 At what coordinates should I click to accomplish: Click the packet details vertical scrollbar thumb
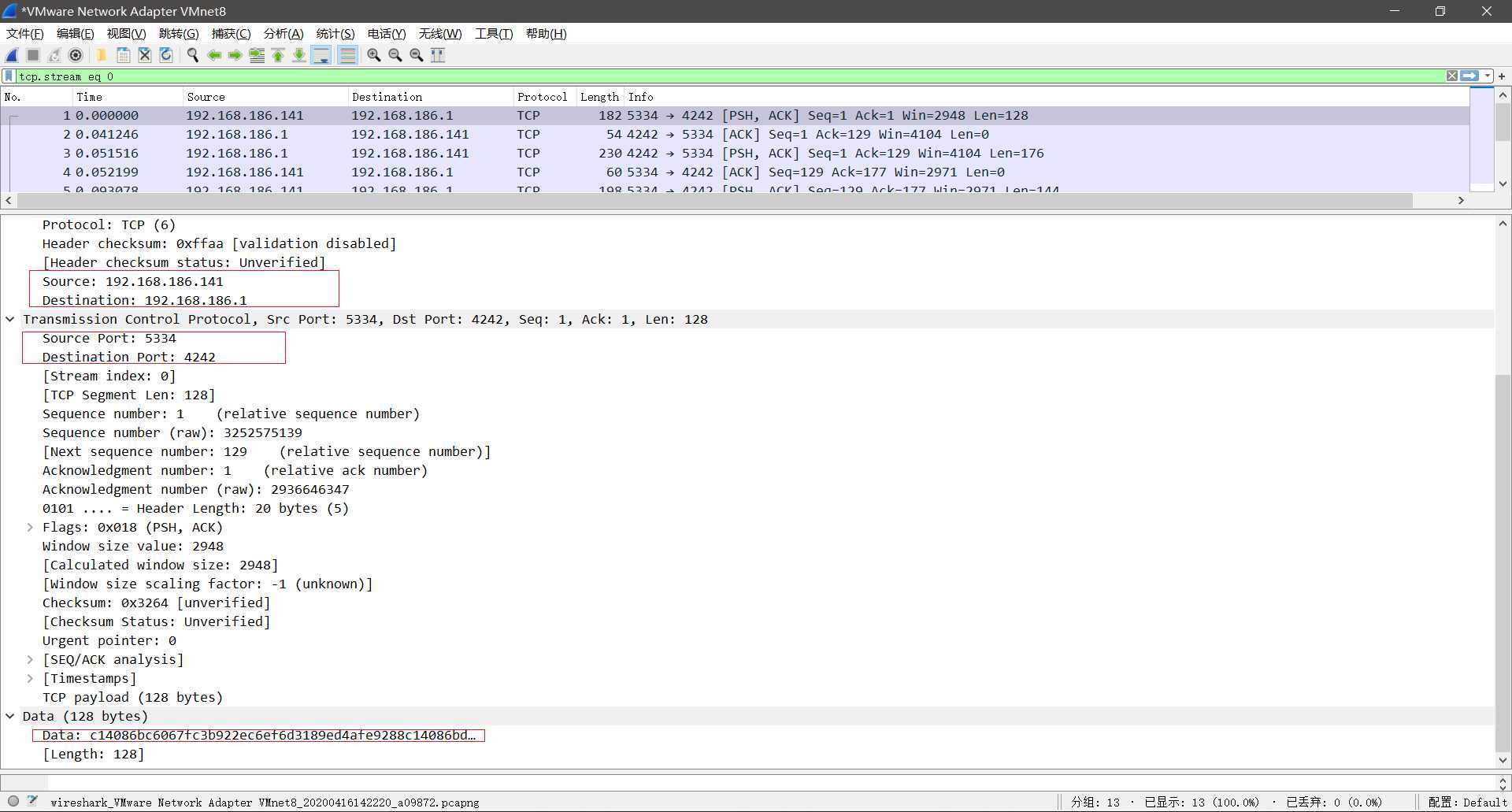click(1503, 562)
